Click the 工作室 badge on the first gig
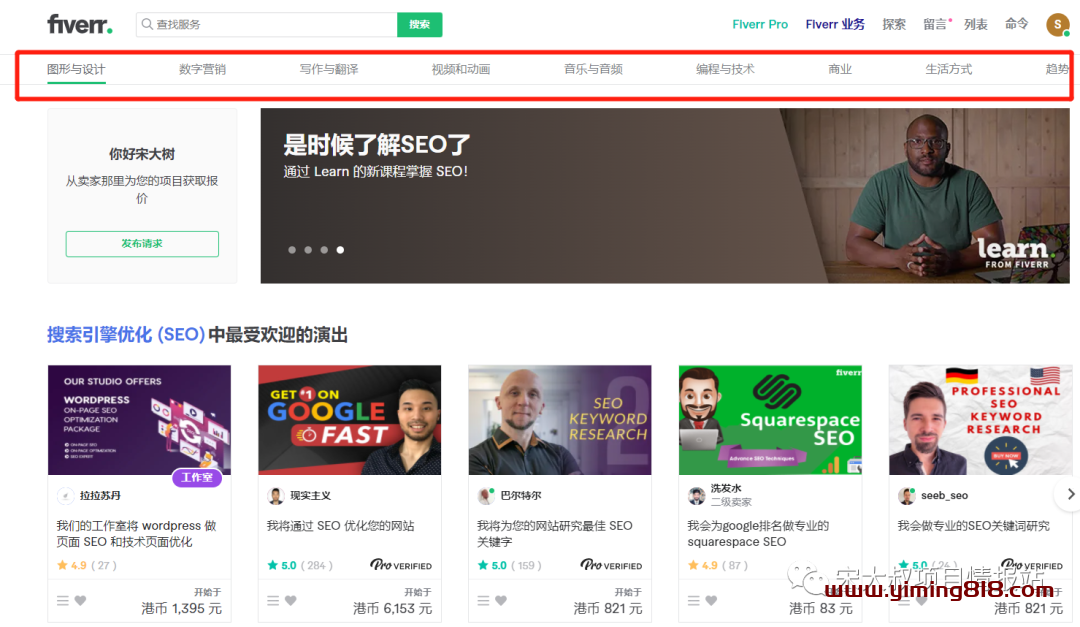The height and width of the screenshot is (627, 1080). (x=197, y=478)
